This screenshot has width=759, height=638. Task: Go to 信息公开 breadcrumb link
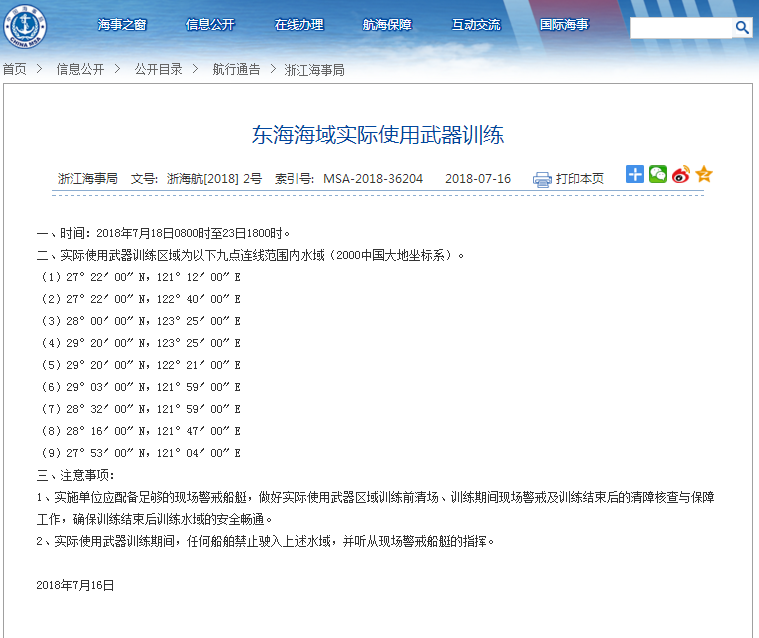[x=80, y=69]
